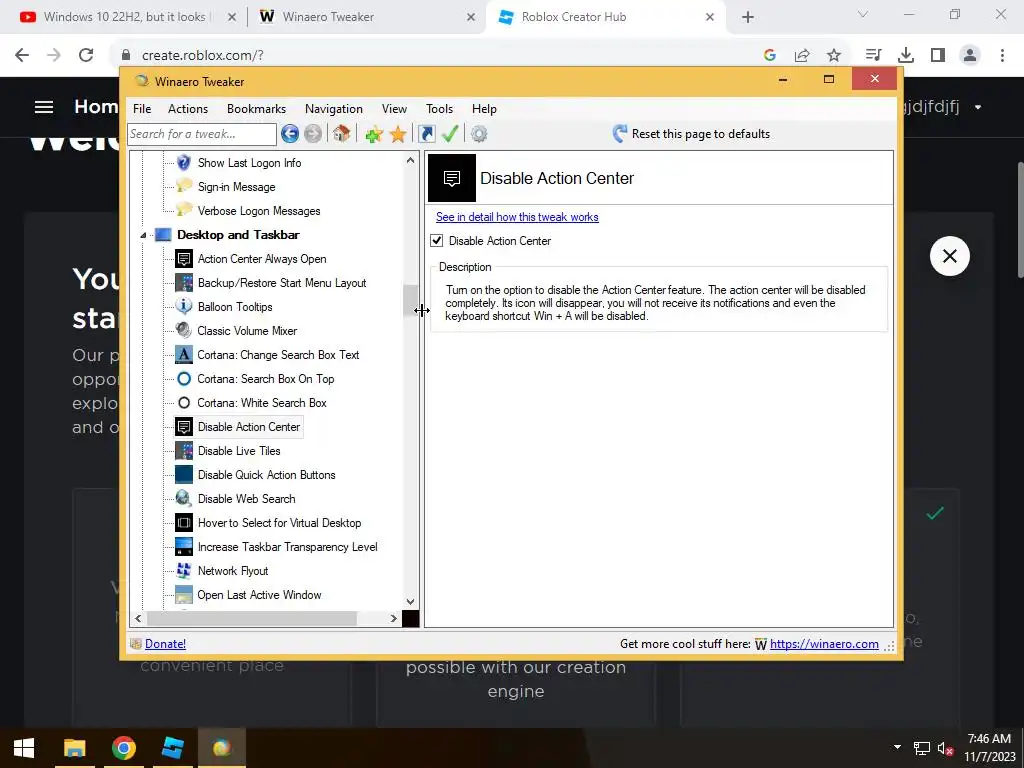Click the green checkmark toolbar icon
Screen dimensions: 1024x768
coord(450,134)
